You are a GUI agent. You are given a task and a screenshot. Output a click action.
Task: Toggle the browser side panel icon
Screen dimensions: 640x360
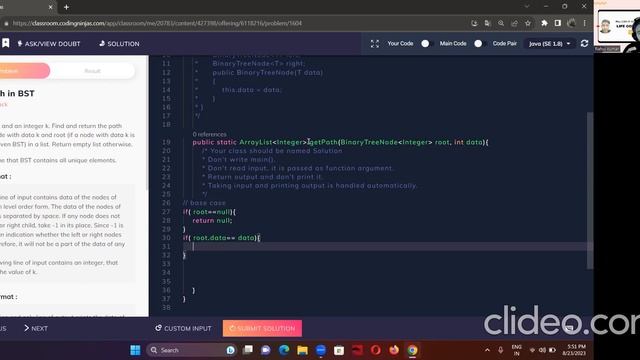click(x=558, y=23)
